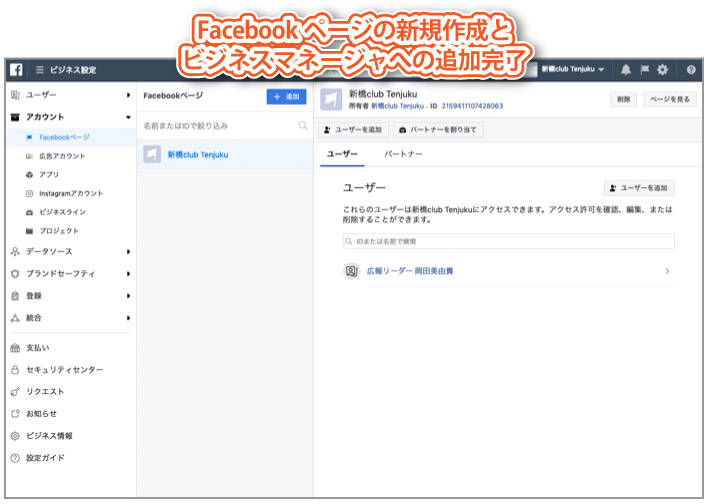Image resolution: width=709 pixels, height=504 pixels.
Task: Open アプリ in the sidebar
Action: click(49, 175)
